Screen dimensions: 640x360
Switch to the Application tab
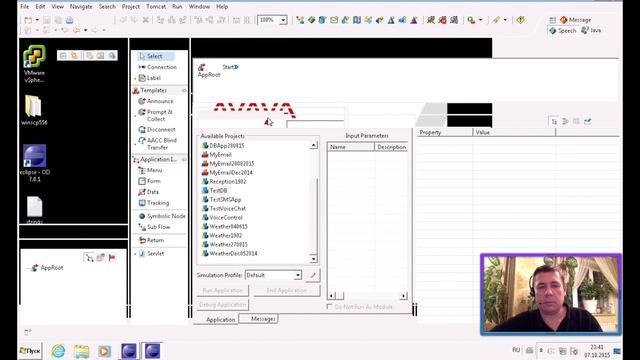click(x=217, y=320)
